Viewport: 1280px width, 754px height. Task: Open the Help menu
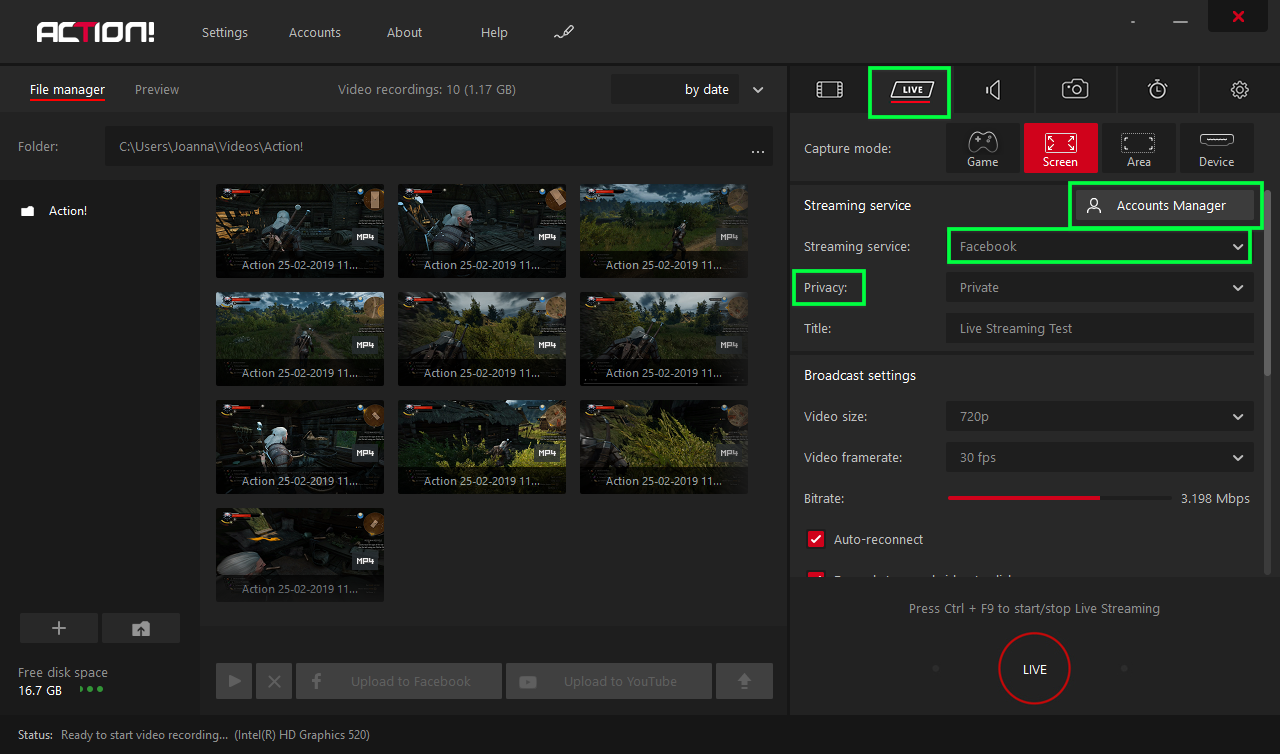494,32
